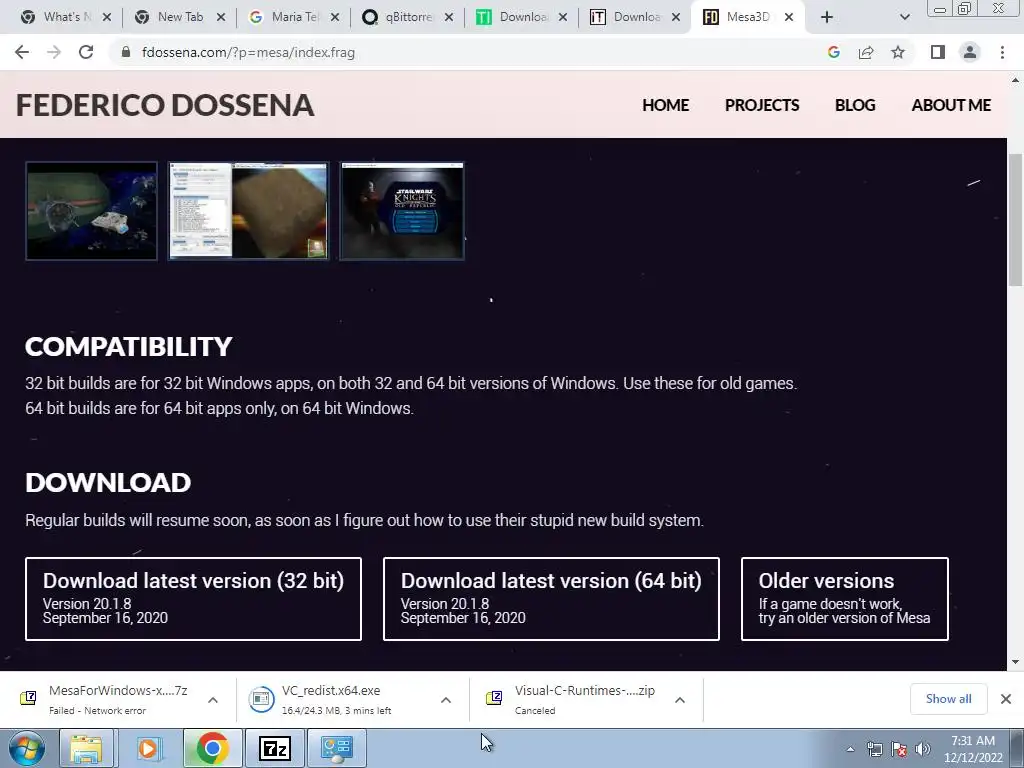Expand MesaForWindows download options chevron
The width and height of the screenshot is (1024, 768).
point(213,700)
